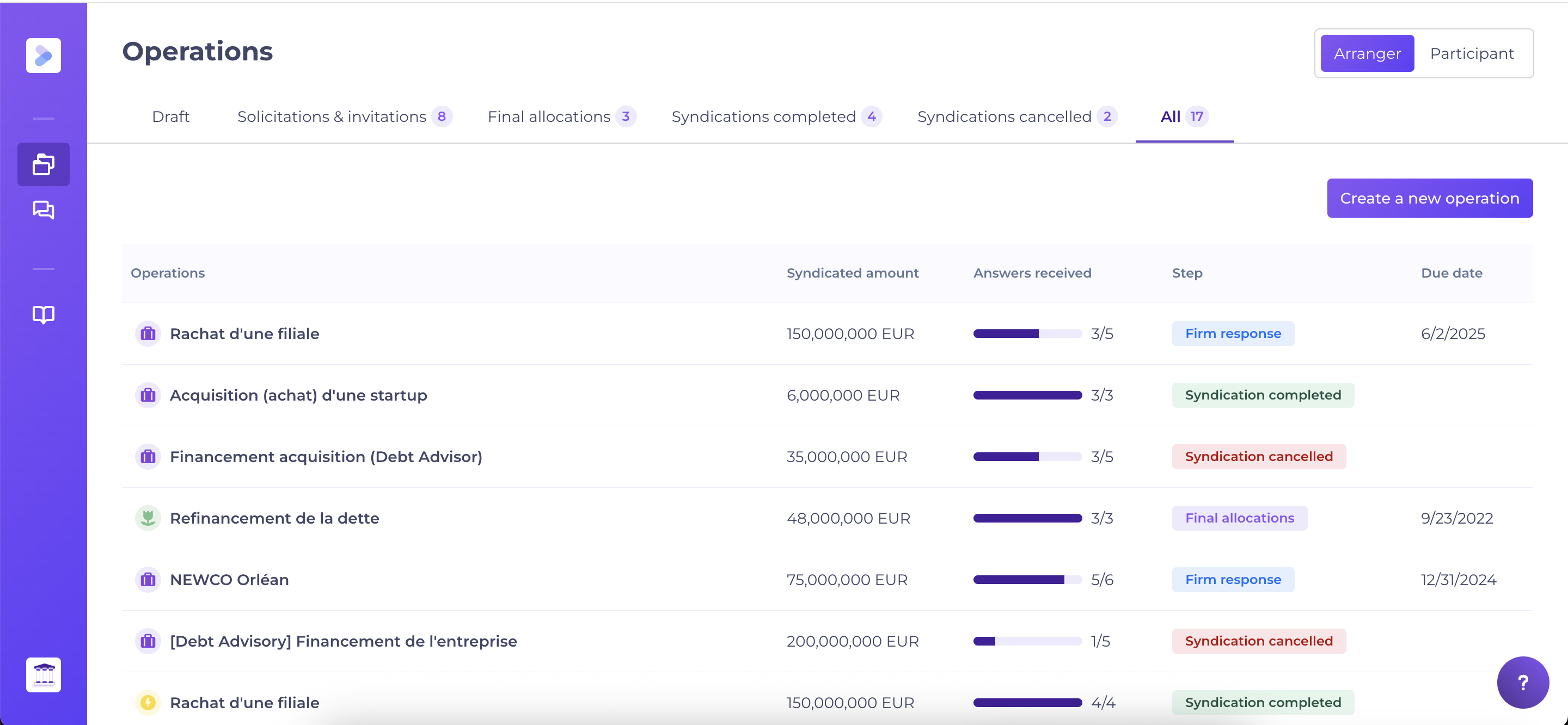The image size is (1568, 725).
Task: Open Refinancement de la dette operation
Action: click(274, 518)
